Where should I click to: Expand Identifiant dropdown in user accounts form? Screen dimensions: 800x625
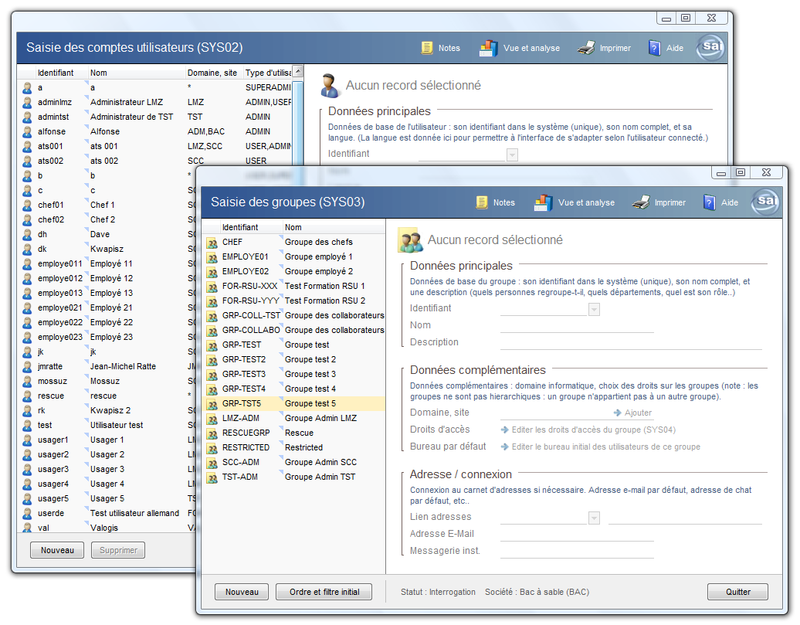(x=512, y=154)
